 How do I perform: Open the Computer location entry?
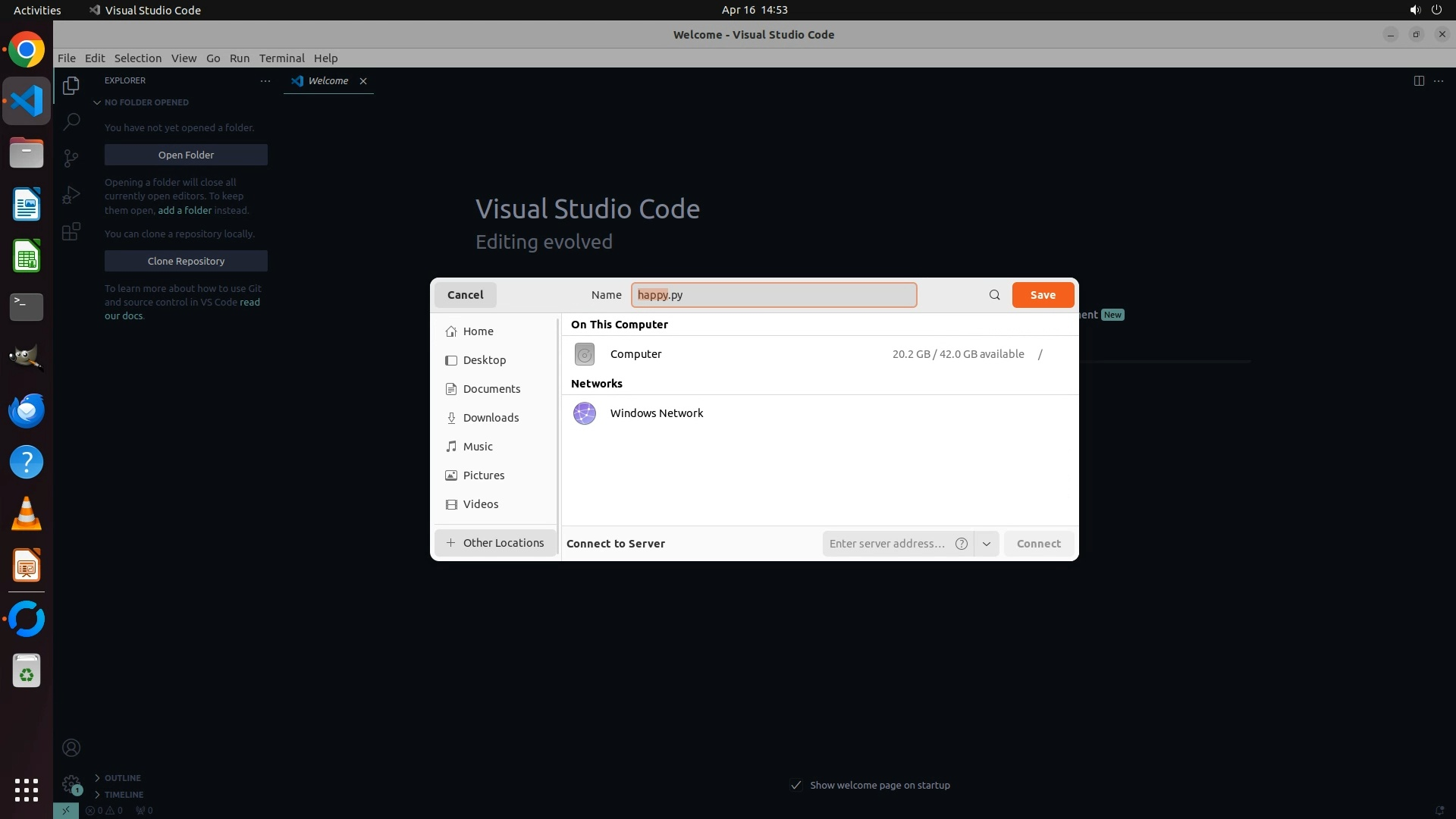[635, 354]
